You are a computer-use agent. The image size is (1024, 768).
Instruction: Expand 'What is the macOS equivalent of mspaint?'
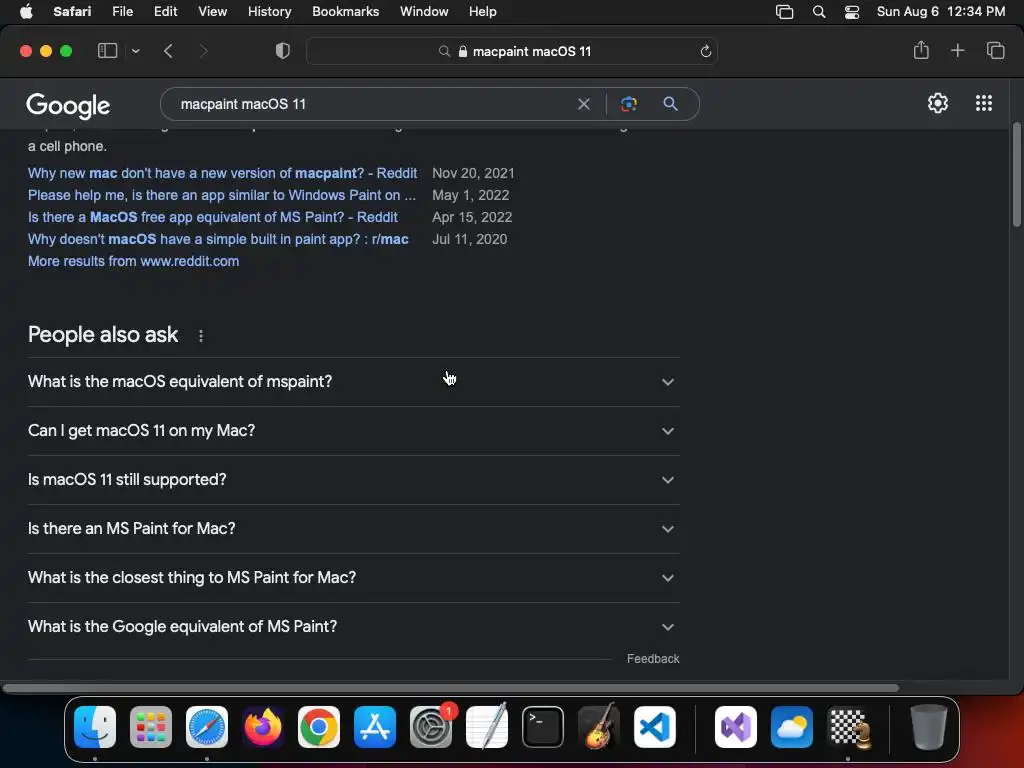353,381
